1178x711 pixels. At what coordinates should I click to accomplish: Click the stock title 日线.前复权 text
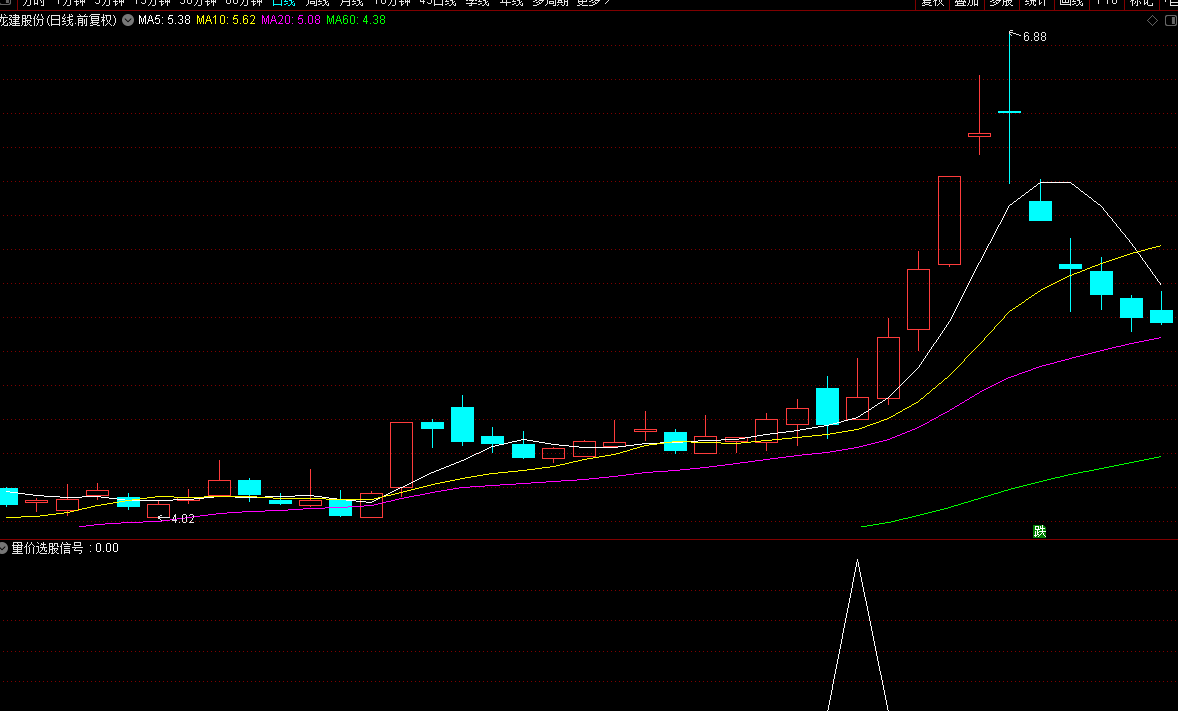tap(59, 20)
